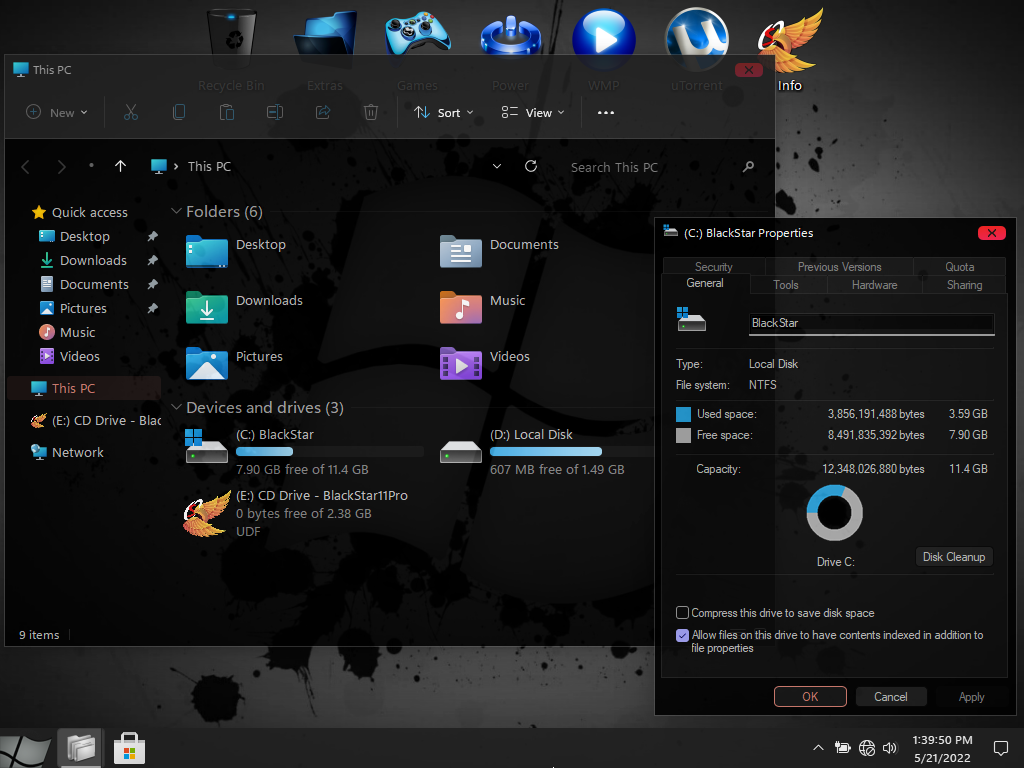This screenshot has width=1024, height=768.
Task: Switch to the Sharing tab
Action: [964, 285]
